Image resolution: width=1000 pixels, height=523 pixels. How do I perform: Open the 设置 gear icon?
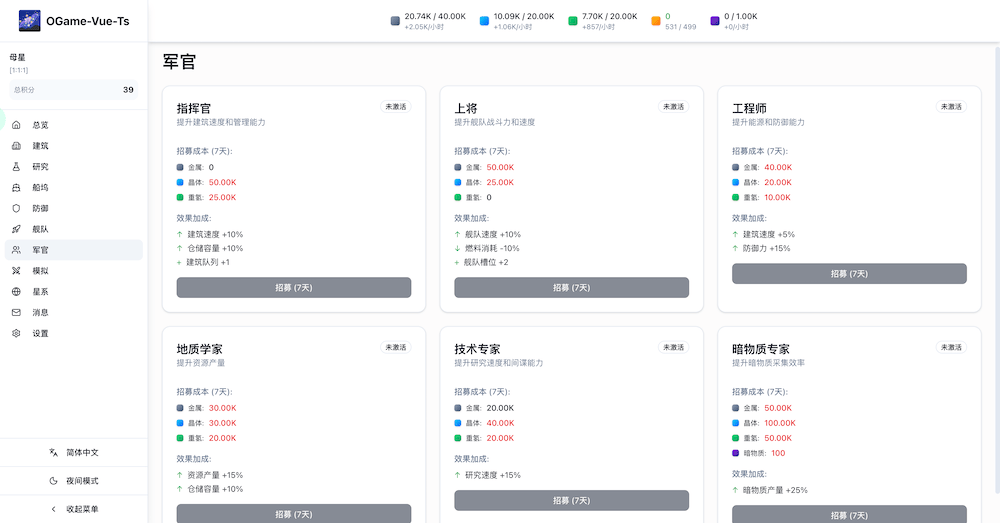click(x=16, y=333)
